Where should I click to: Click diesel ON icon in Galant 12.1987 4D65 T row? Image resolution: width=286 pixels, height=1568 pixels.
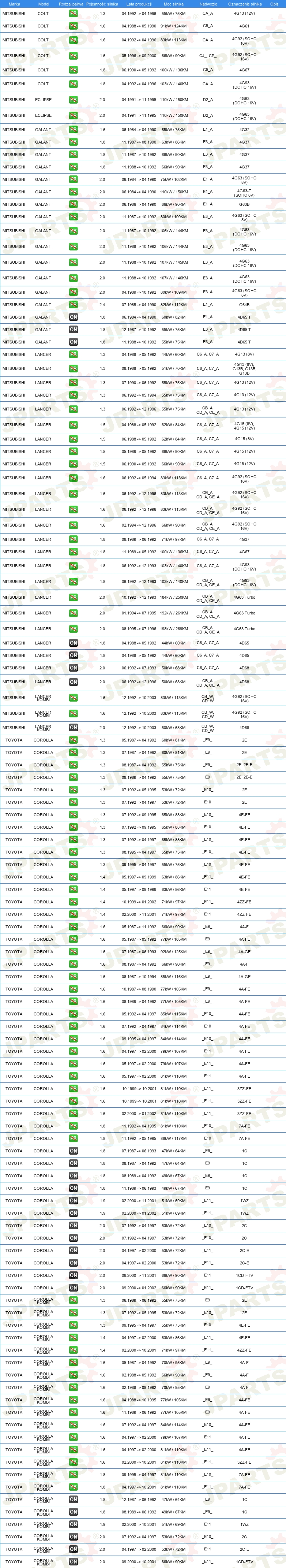click(73, 329)
